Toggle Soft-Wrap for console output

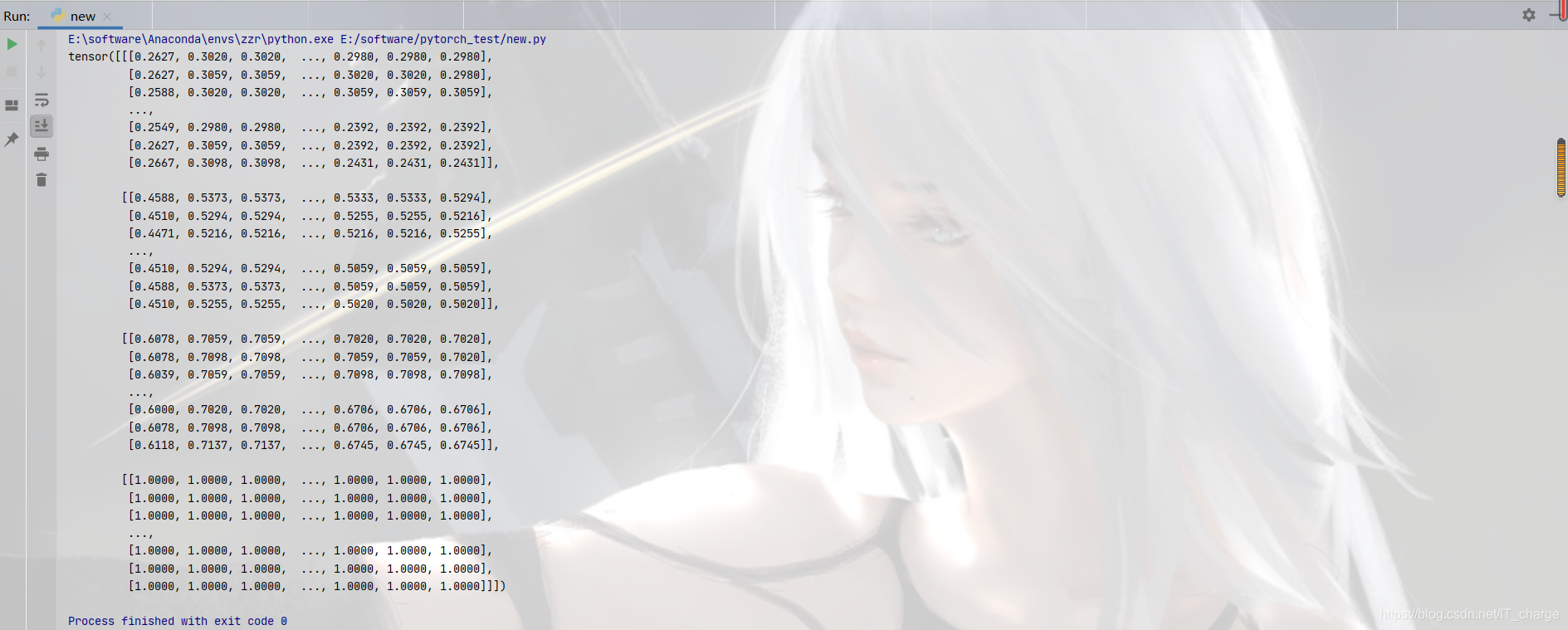[42, 100]
